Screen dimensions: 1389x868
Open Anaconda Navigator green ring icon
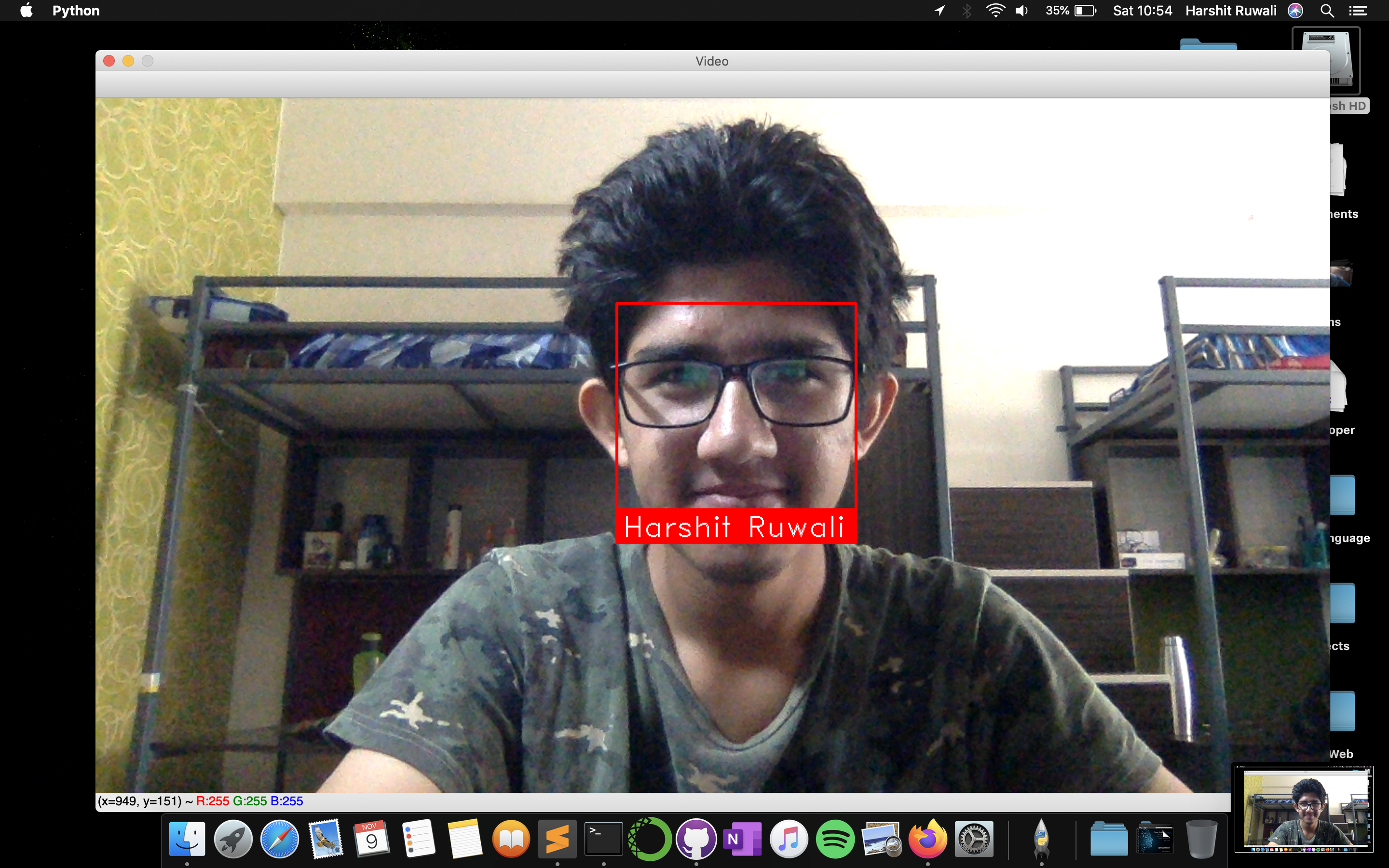point(650,839)
